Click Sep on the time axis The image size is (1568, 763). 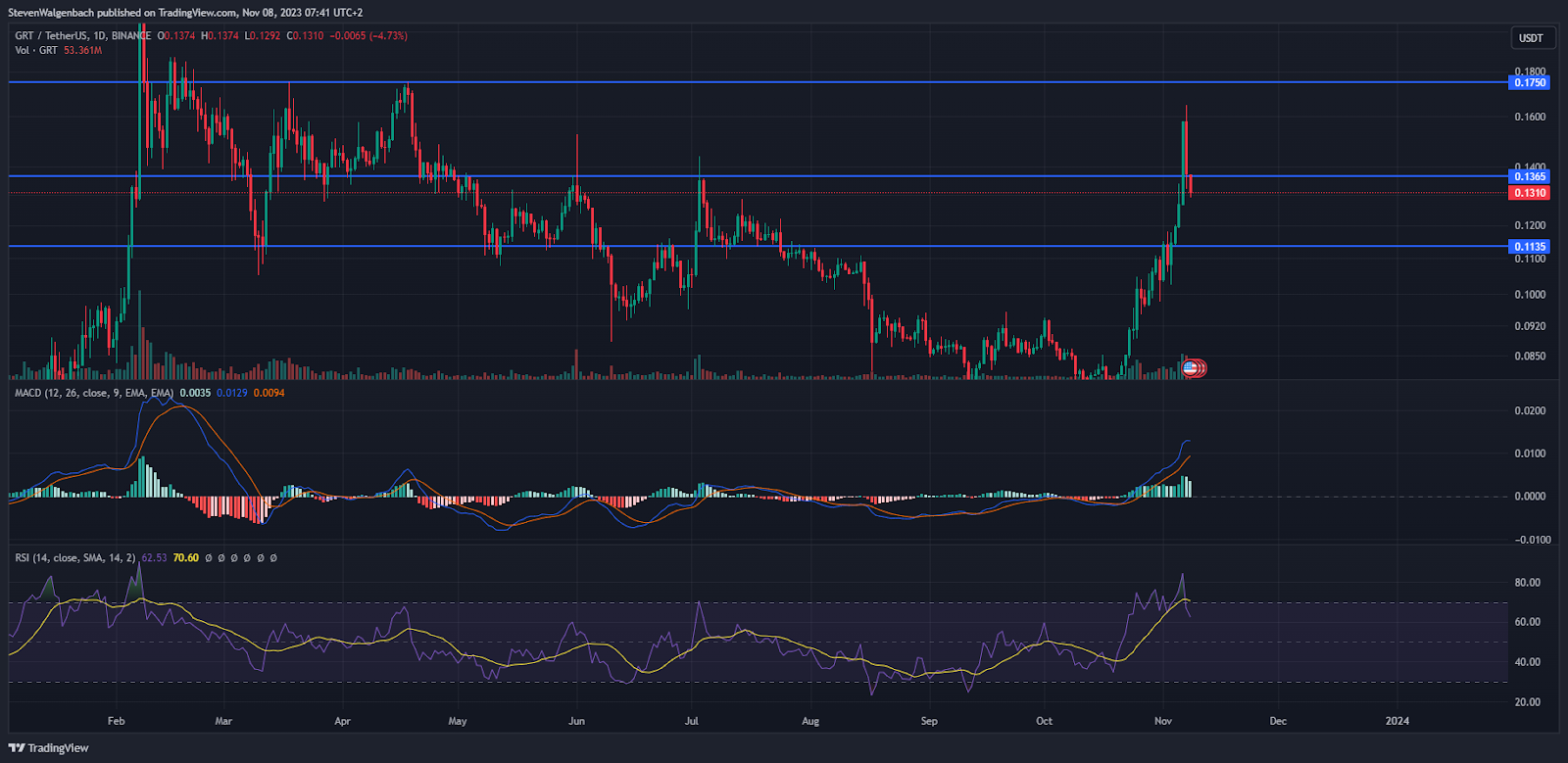929,721
